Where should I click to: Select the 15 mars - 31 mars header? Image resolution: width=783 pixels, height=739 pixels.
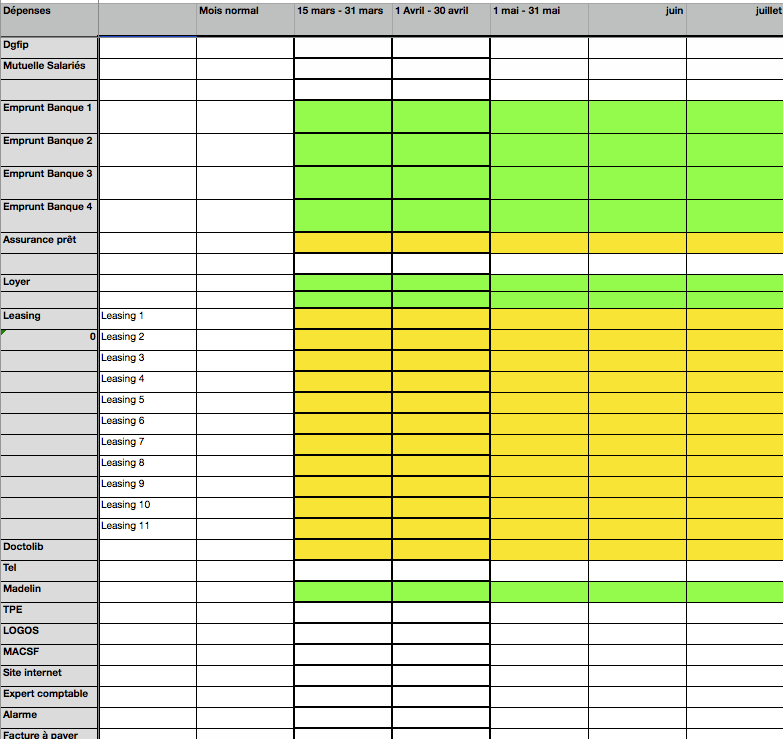coord(342,18)
